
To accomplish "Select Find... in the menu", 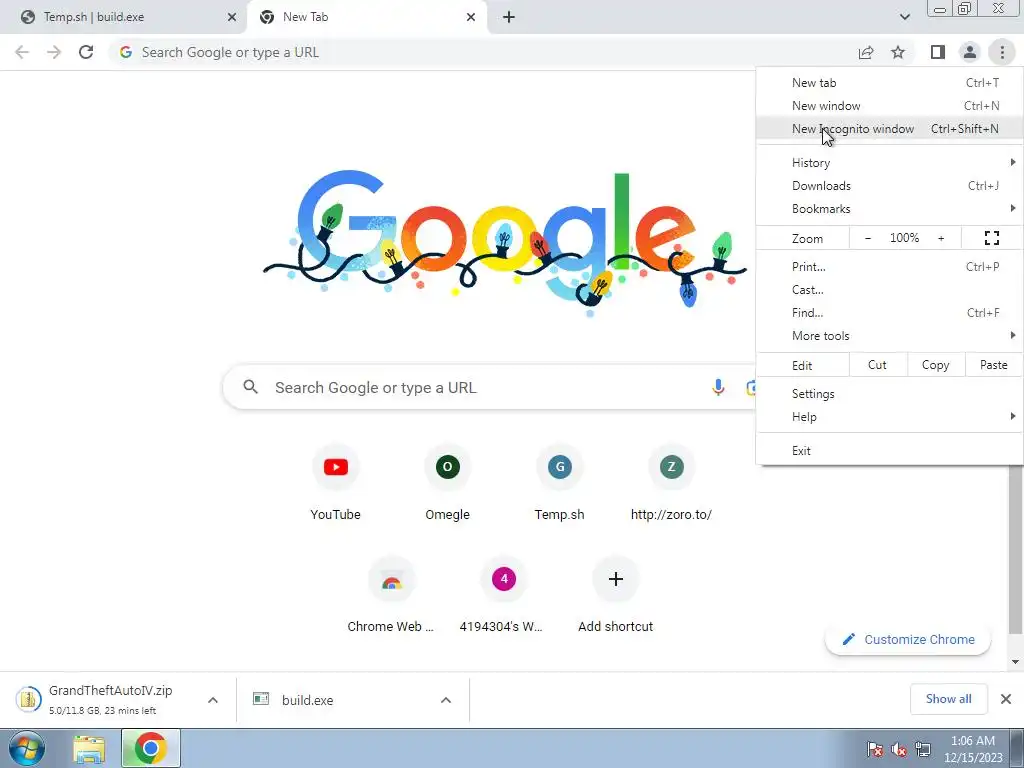I will pos(889,313).
